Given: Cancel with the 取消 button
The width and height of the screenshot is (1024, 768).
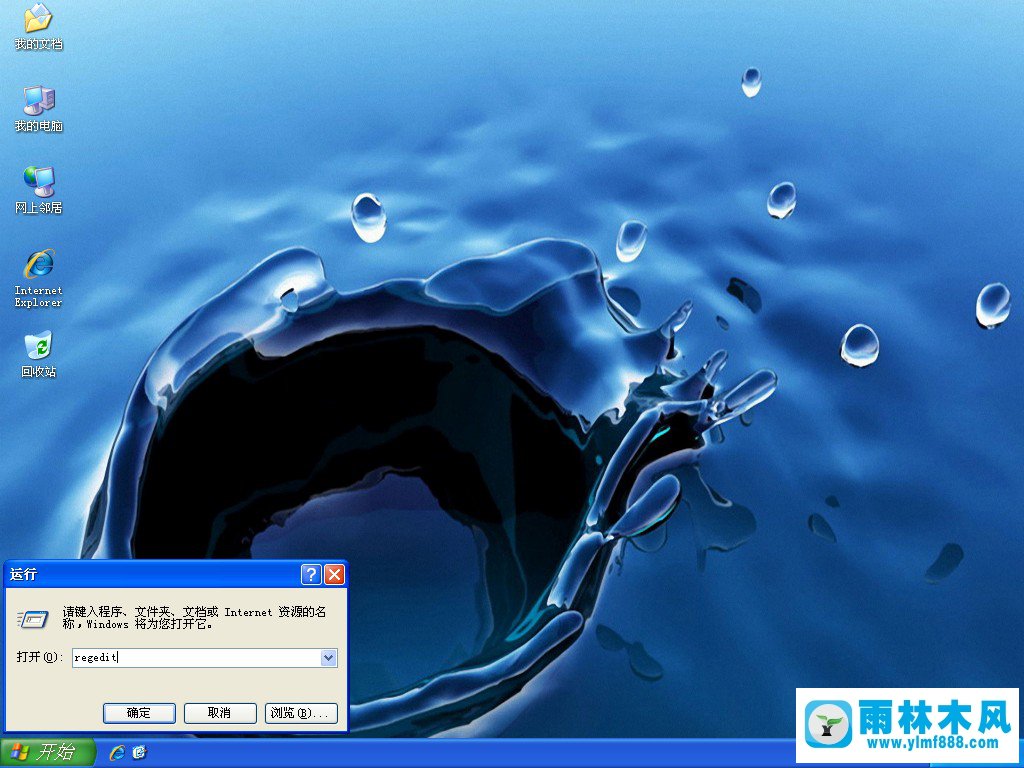Looking at the screenshot, I should coord(220,713).
